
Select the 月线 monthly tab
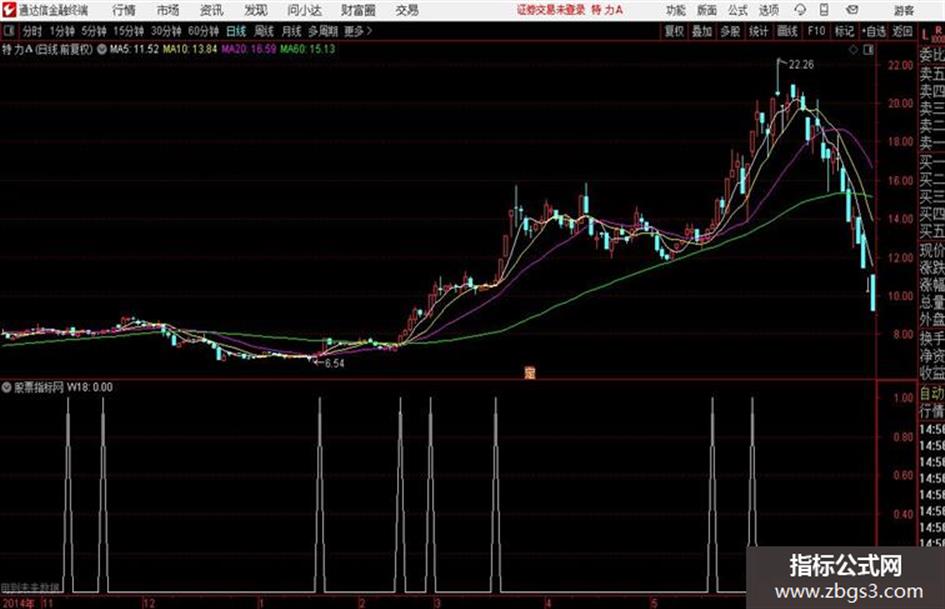[292, 31]
